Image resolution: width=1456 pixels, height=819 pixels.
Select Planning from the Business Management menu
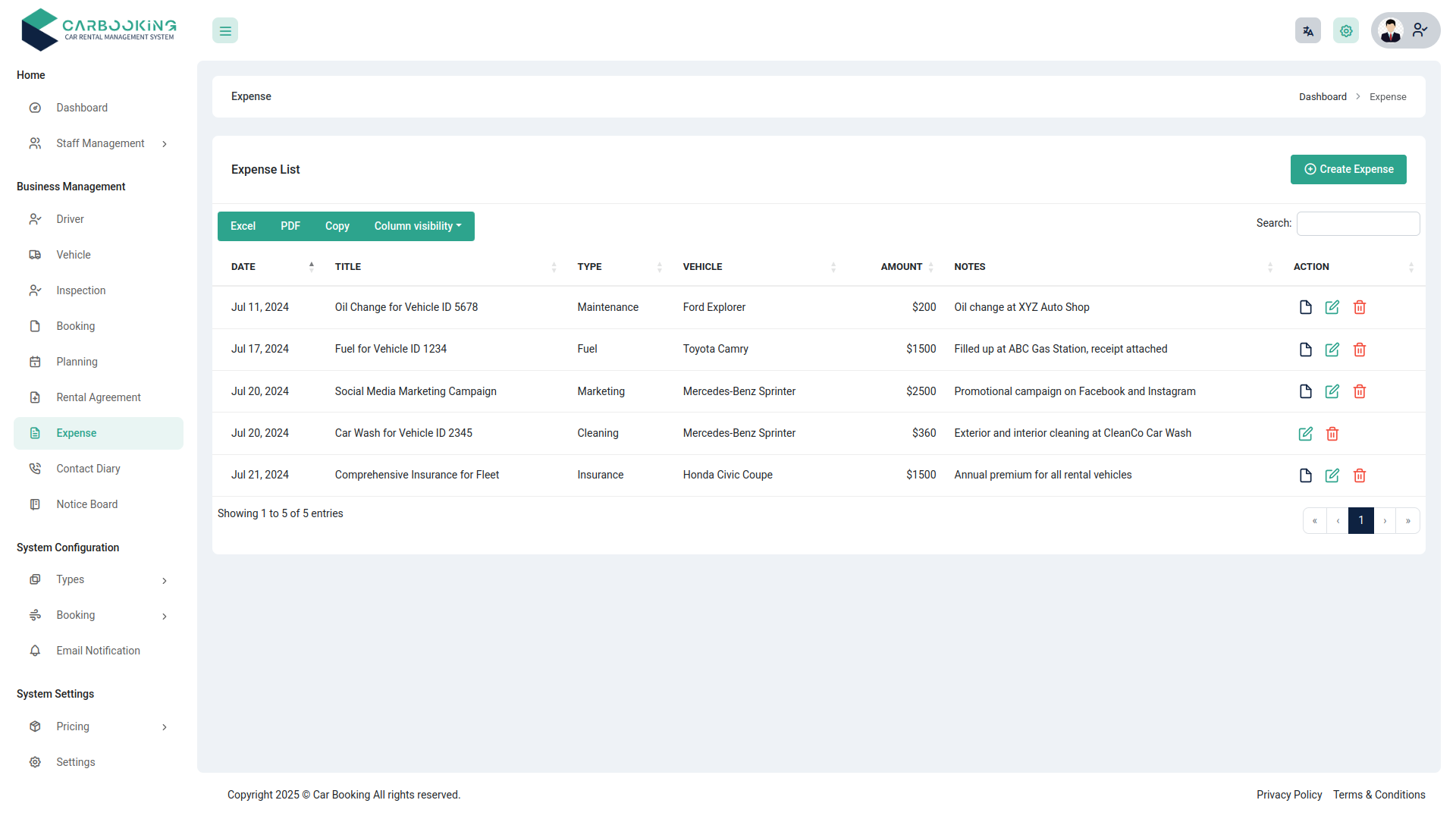click(x=77, y=362)
